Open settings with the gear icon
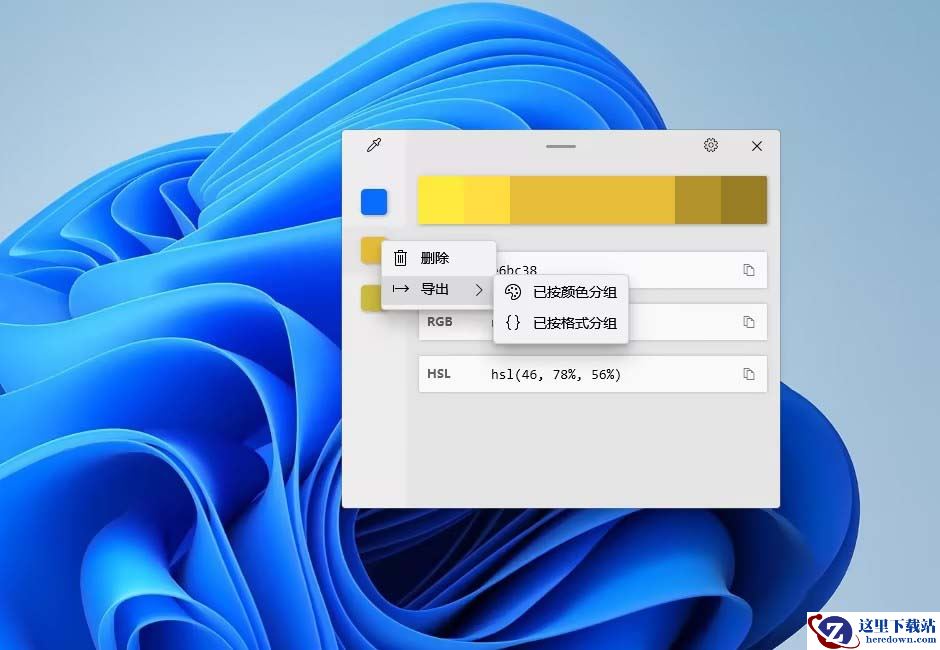 click(x=710, y=145)
